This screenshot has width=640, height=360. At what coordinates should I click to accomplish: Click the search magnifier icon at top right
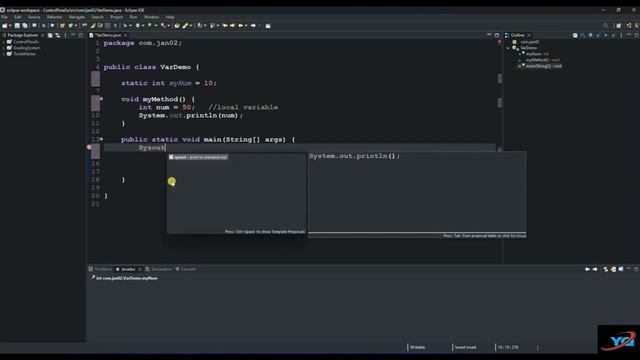(605, 25)
